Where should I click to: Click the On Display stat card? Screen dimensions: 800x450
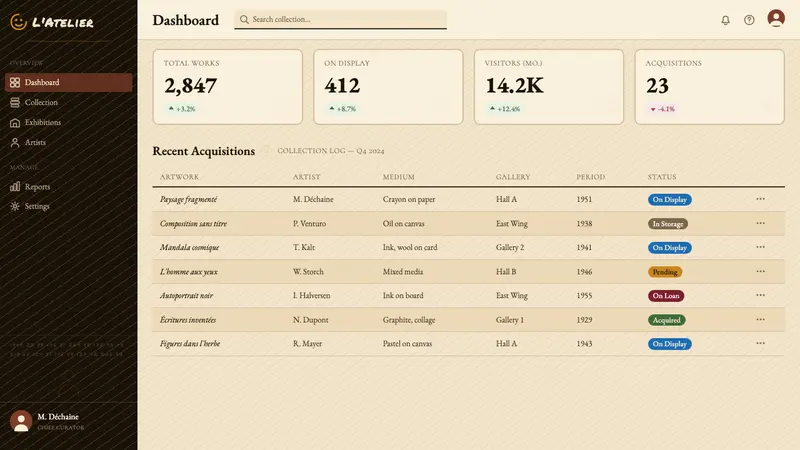(x=388, y=87)
